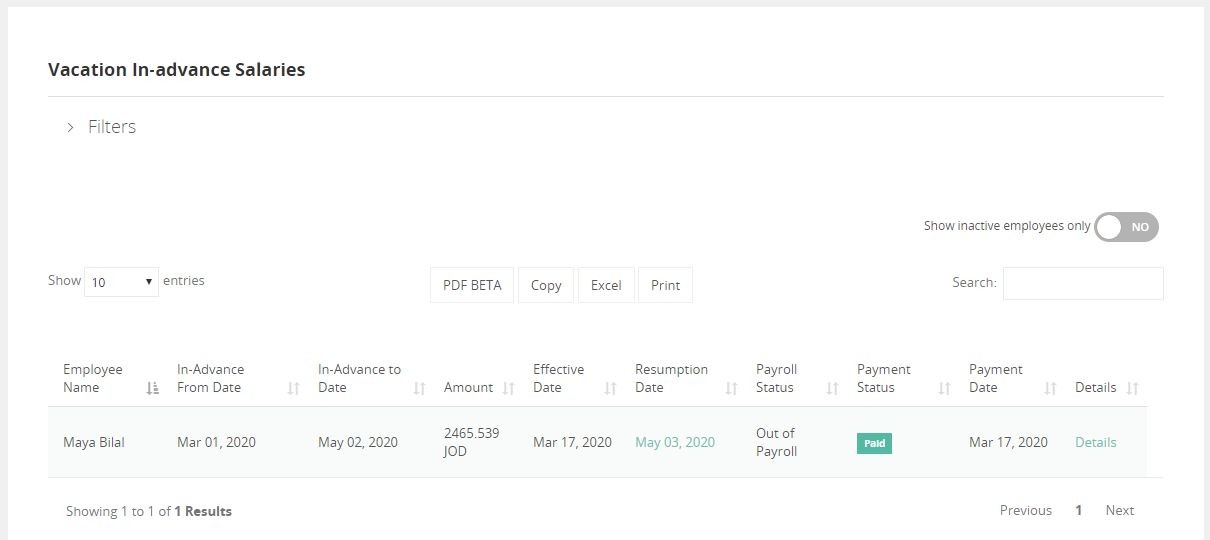Sort by Payment Date icon

pos(1051,388)
